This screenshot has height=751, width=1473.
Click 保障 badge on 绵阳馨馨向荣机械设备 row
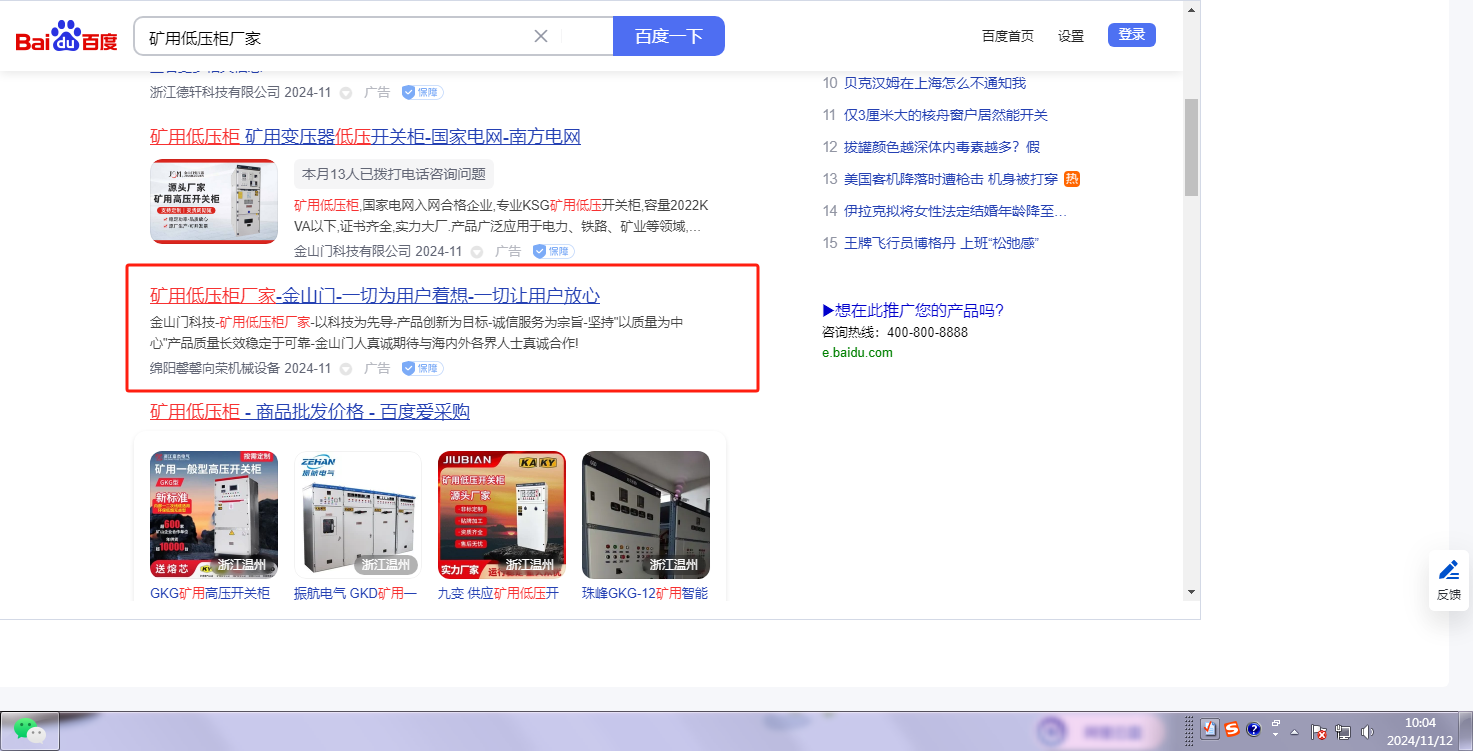(x=422, y=369)
